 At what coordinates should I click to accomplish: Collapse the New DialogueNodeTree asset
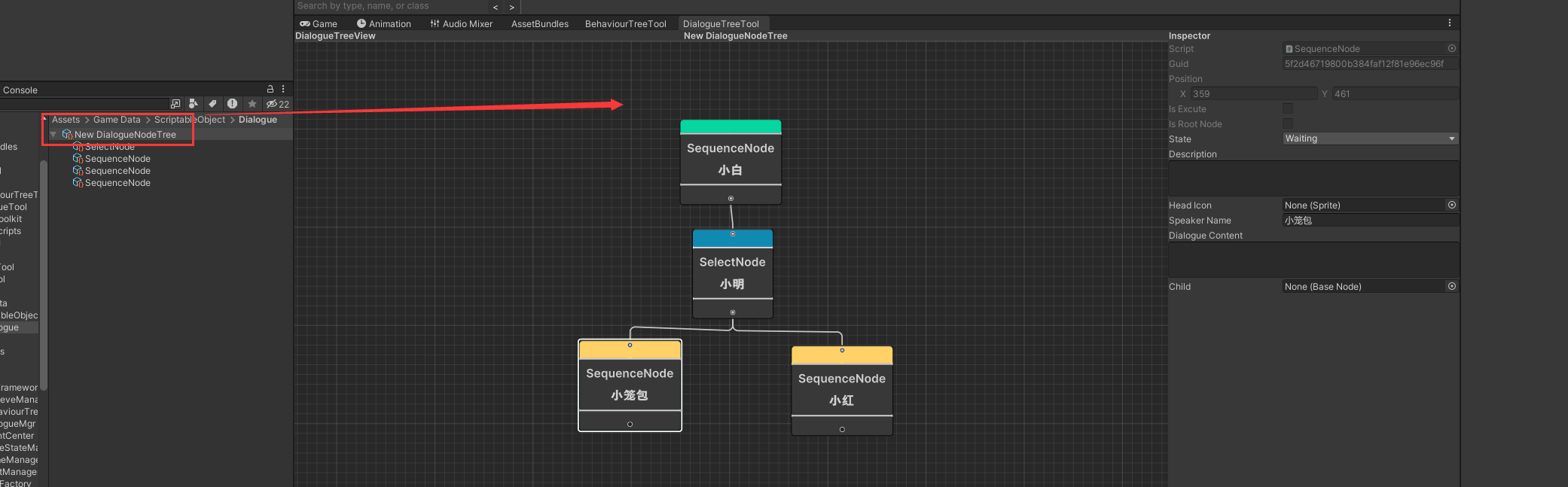53,135
